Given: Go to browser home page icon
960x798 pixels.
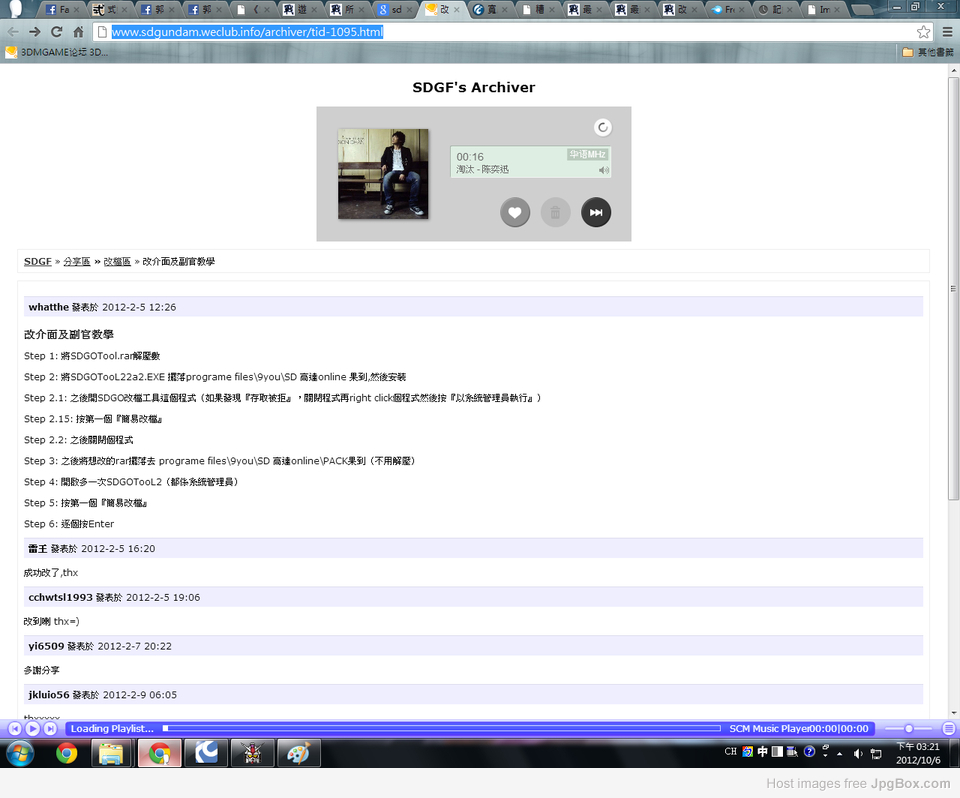Looking at the screenshot, I should point(78,32).
